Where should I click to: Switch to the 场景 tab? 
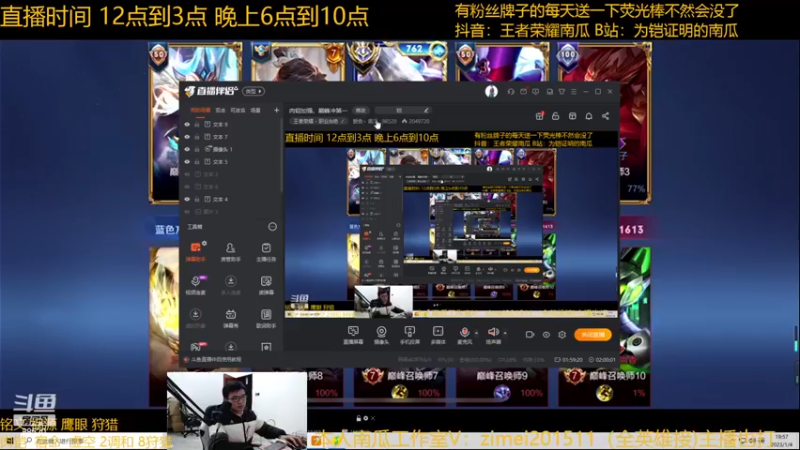256,110
